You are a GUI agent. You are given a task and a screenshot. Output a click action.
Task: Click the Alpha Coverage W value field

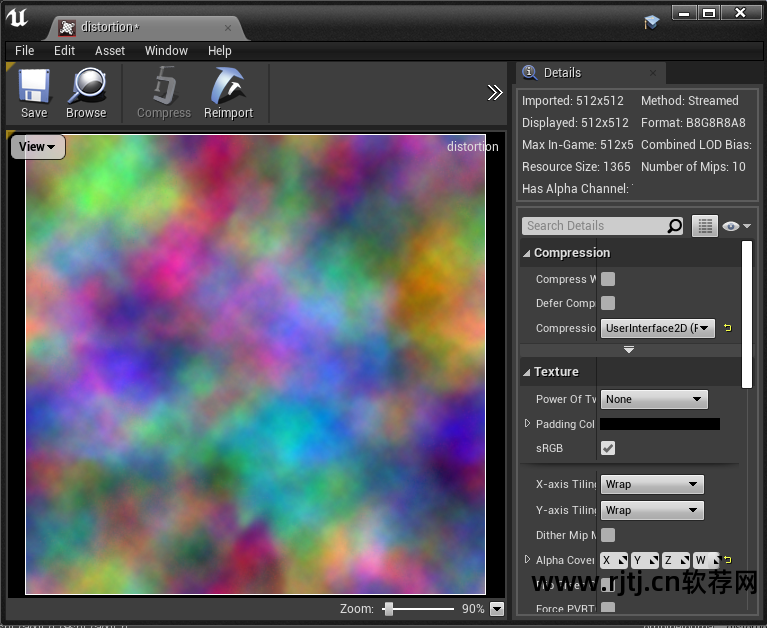pyautogui.click(x=706, y=560)
